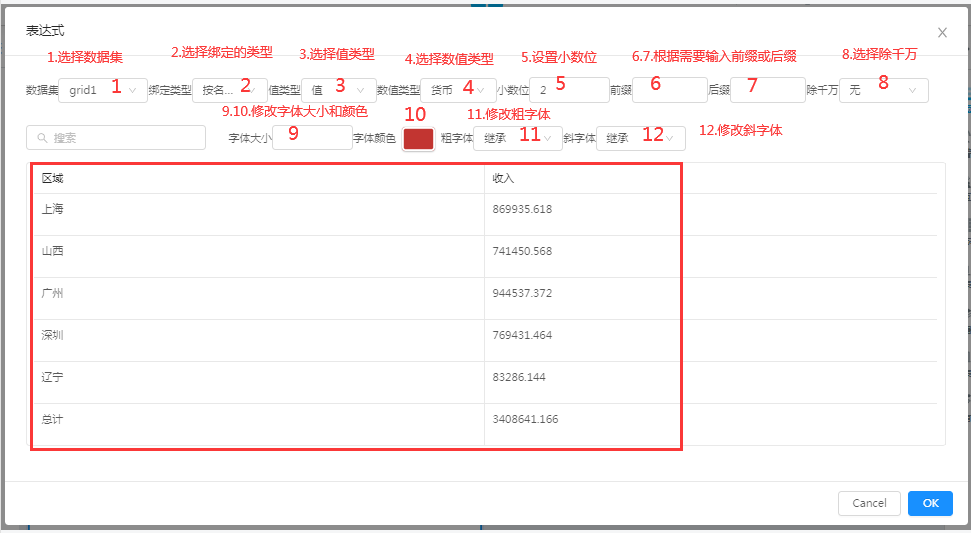Viewport: 971px width, 533px height.
Task: Click the 搜索 search box
Action: (116, 137)
